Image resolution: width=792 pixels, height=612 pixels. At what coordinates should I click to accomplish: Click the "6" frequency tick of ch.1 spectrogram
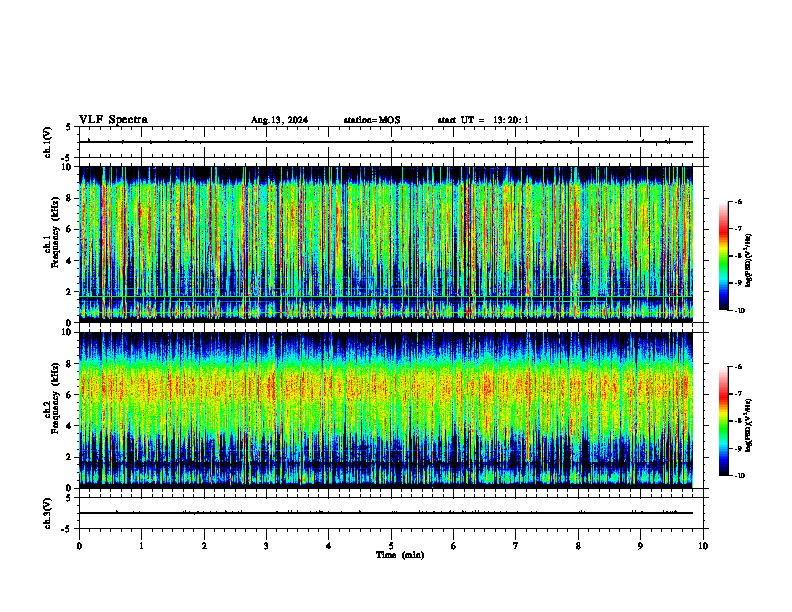(x=70, y=229)
